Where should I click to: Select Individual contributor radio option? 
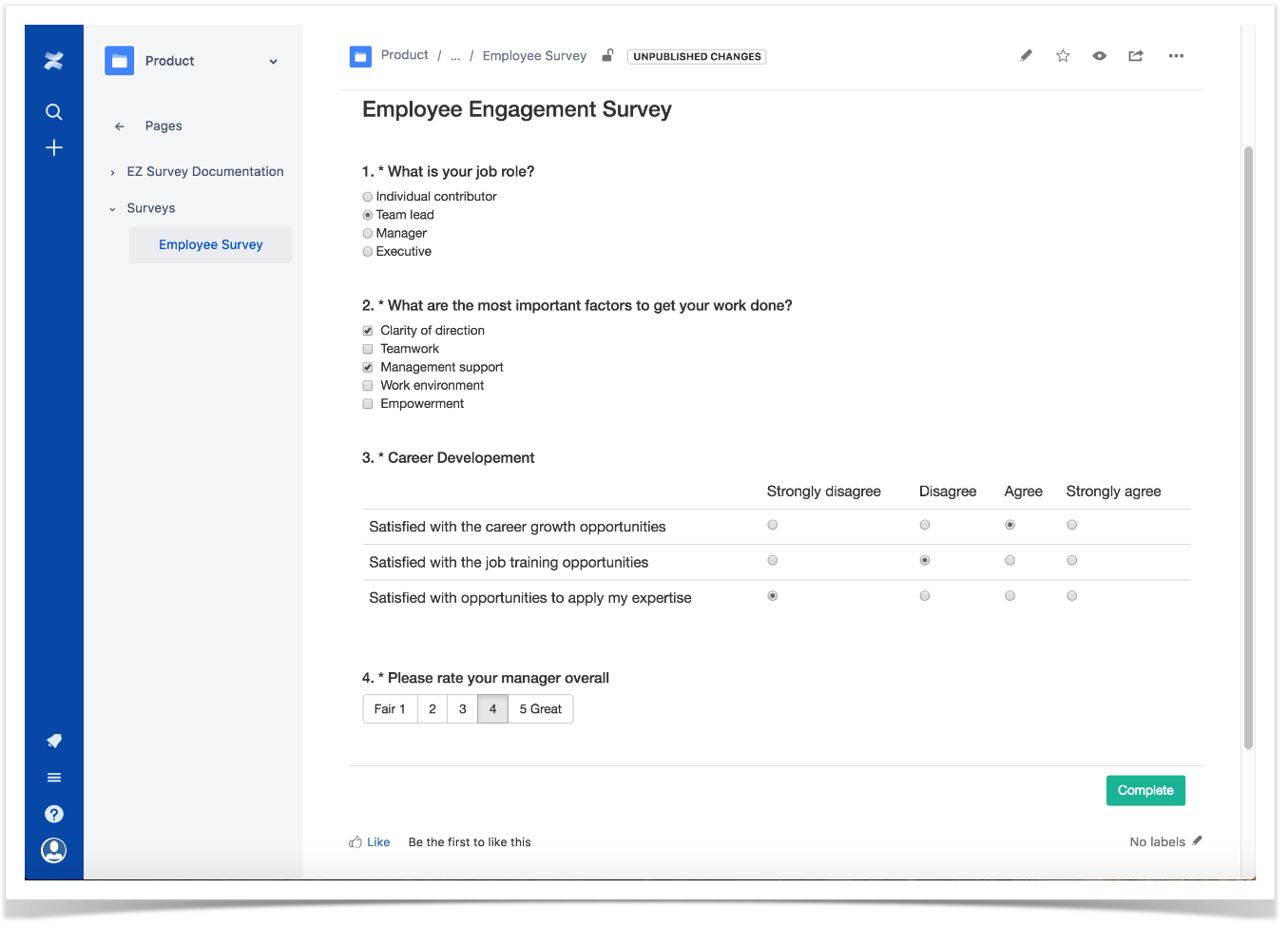click(368, 197)
